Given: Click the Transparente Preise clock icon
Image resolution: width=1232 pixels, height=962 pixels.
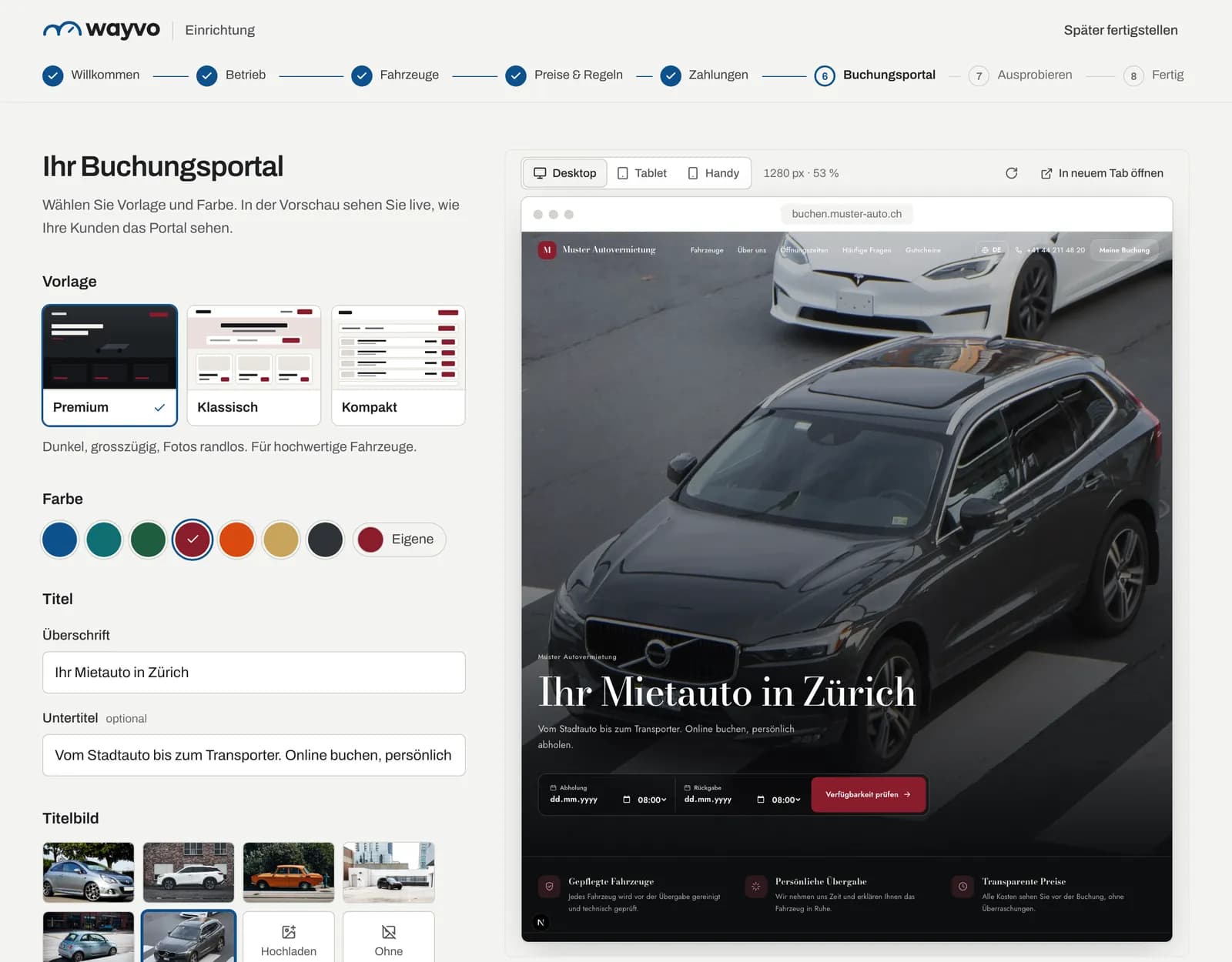Looking at the screenshot, I should tap(962, 887).
